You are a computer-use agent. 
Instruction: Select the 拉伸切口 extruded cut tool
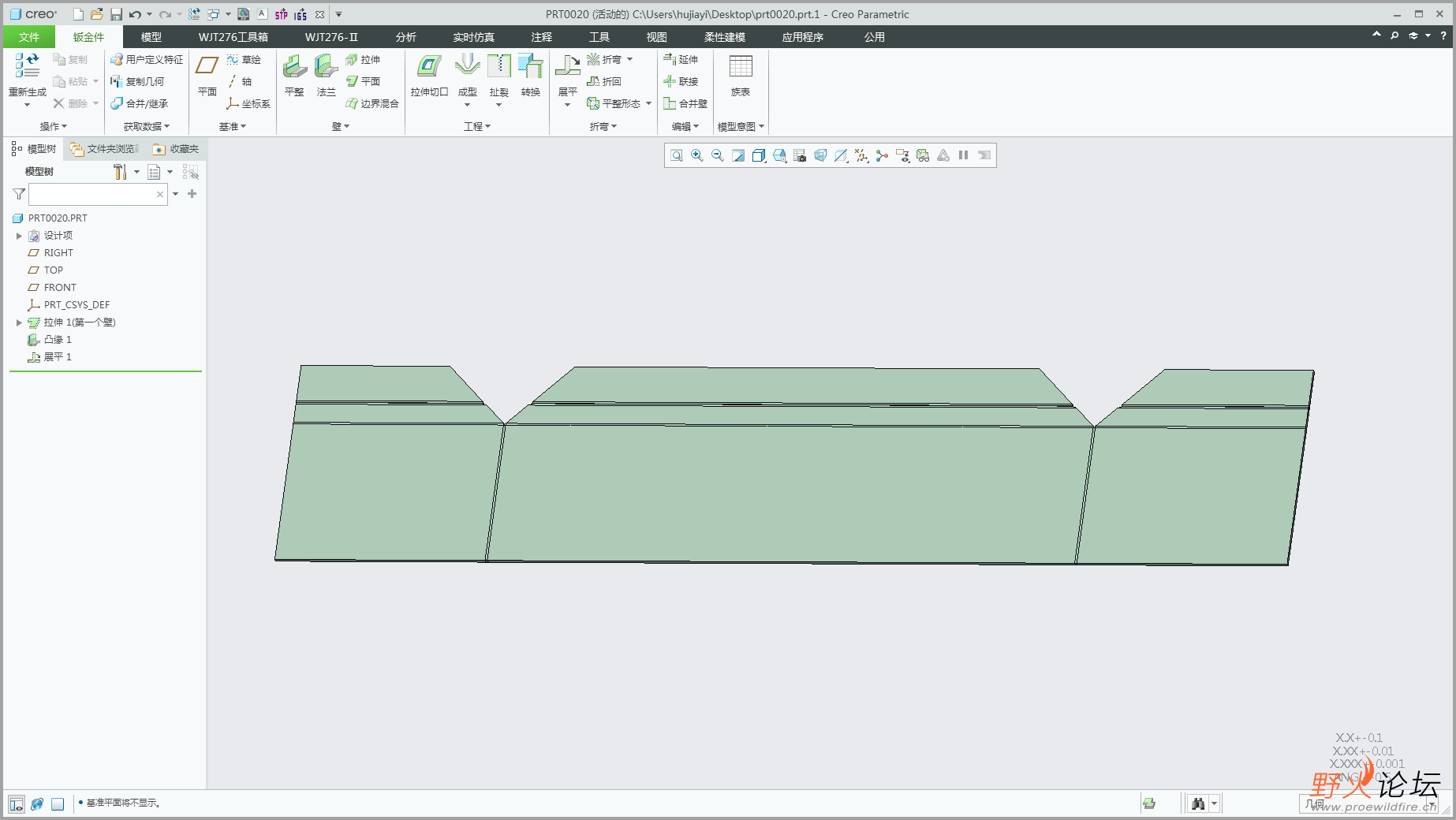pos(429,76)
